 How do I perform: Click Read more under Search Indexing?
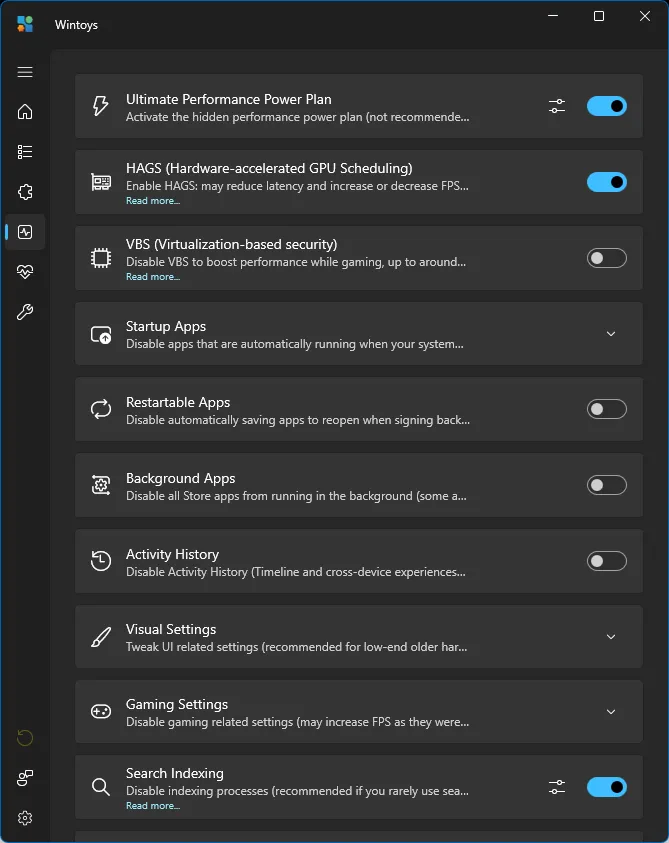[153, 806]
